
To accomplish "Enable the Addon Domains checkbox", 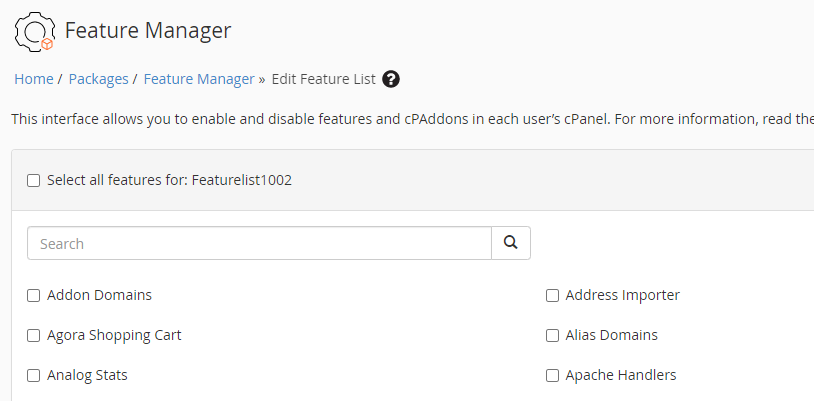I will coord(33,296).
